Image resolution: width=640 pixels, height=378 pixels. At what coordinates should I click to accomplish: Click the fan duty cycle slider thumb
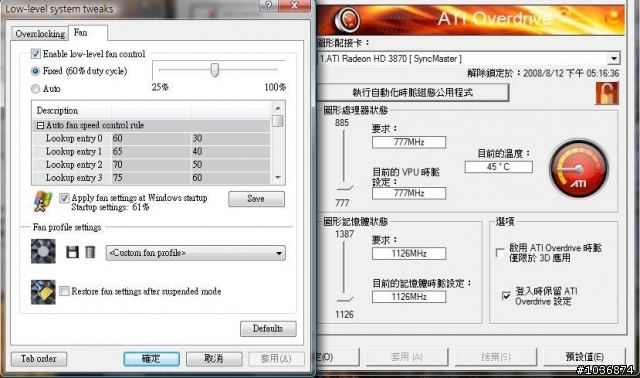tap(215, 70)
